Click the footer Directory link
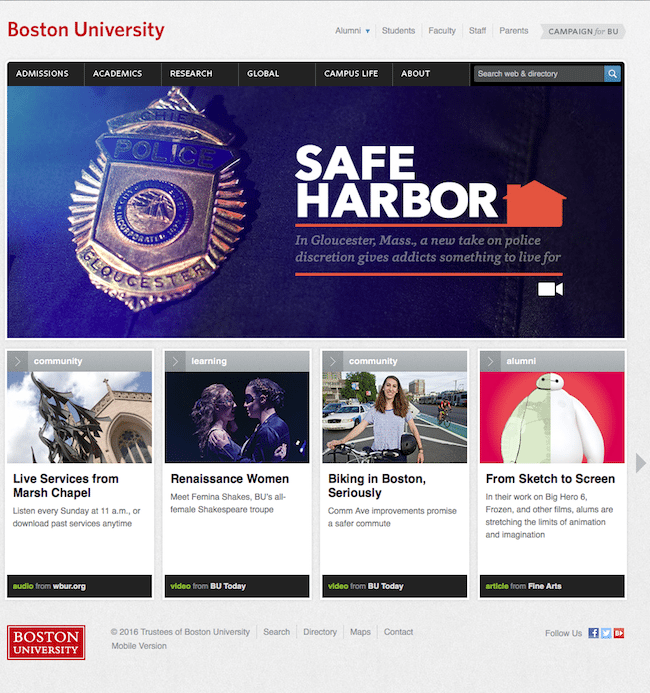Image resolution: width=650 pixels, height=693 pixels. click(x=320, y=632)
